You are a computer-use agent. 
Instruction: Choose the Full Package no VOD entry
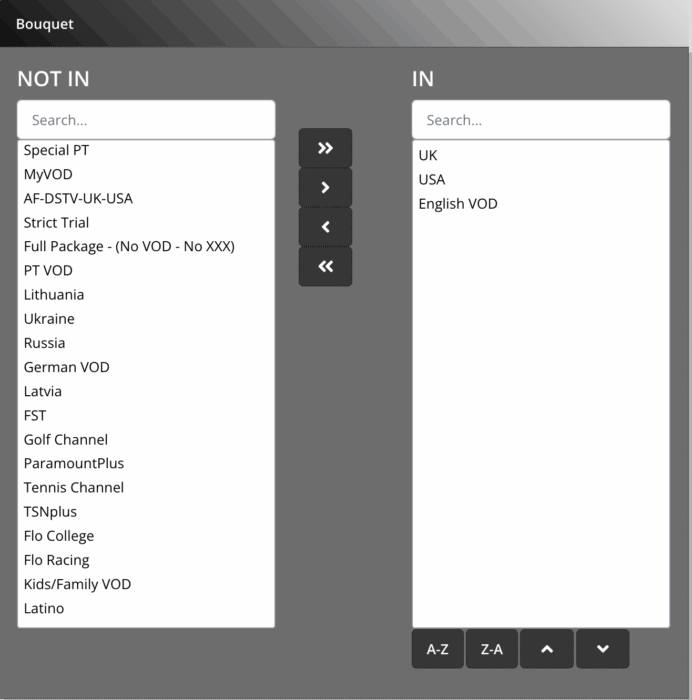tap(129, 246)
